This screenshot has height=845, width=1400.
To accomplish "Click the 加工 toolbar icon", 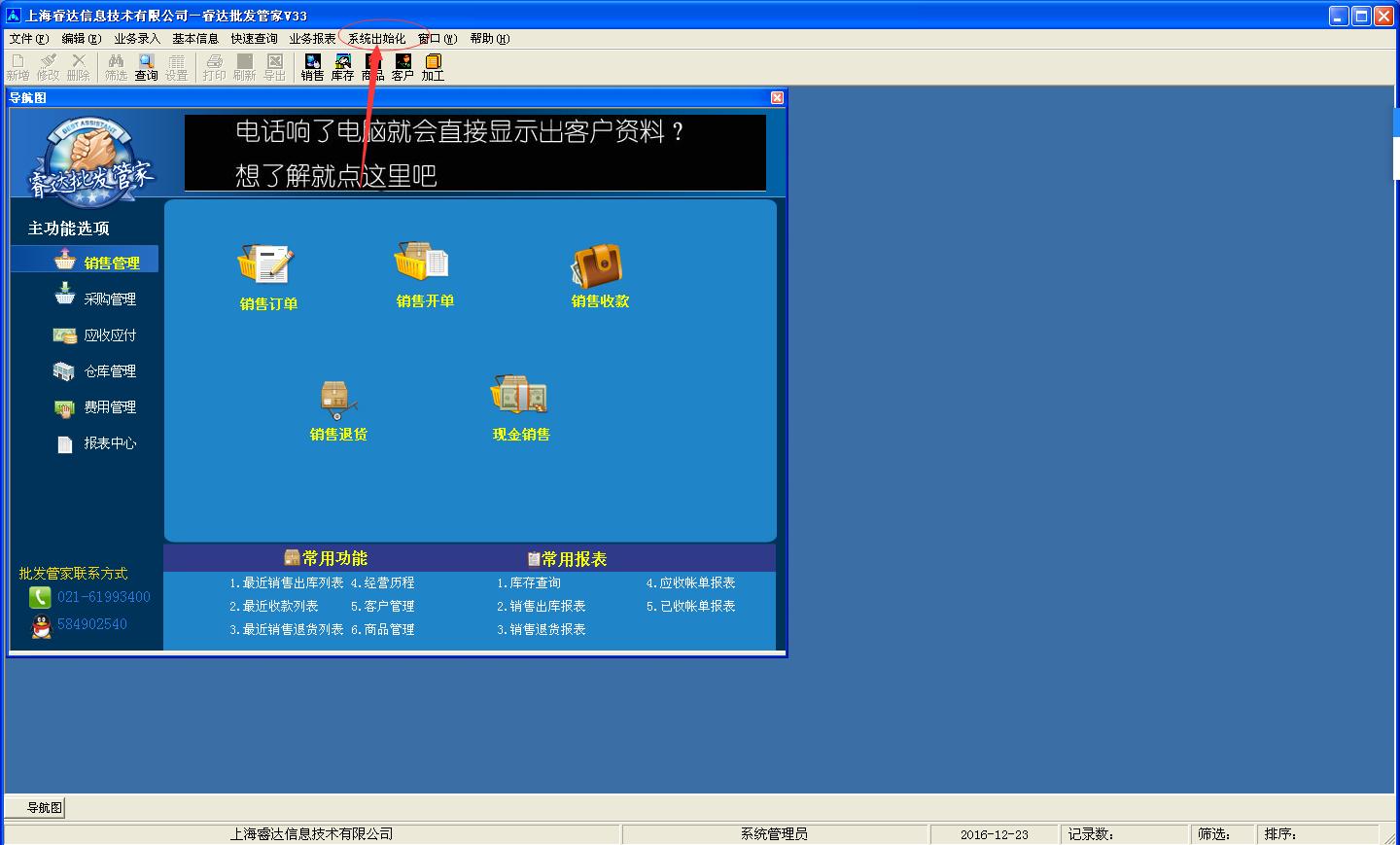I will (x=433, y=67).
